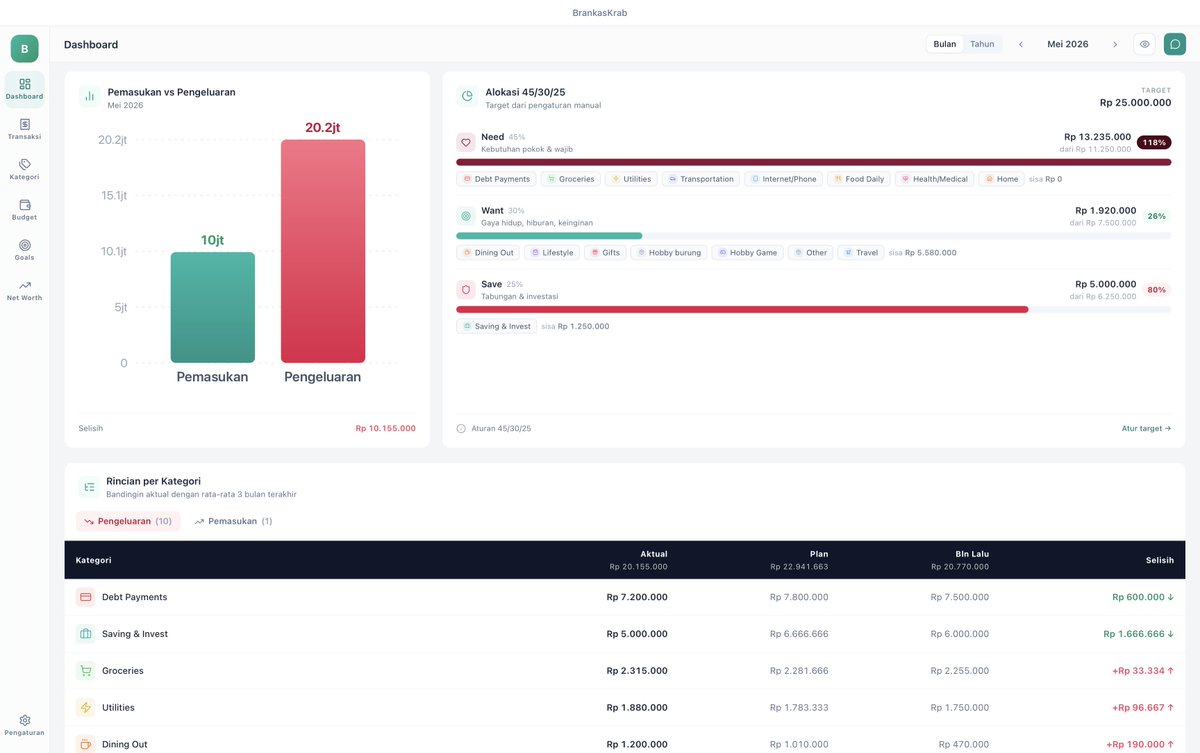Switch to the Pemasukan (1) tab
Viewport: 1200px width, 753px height.
(x=233, y=521)
